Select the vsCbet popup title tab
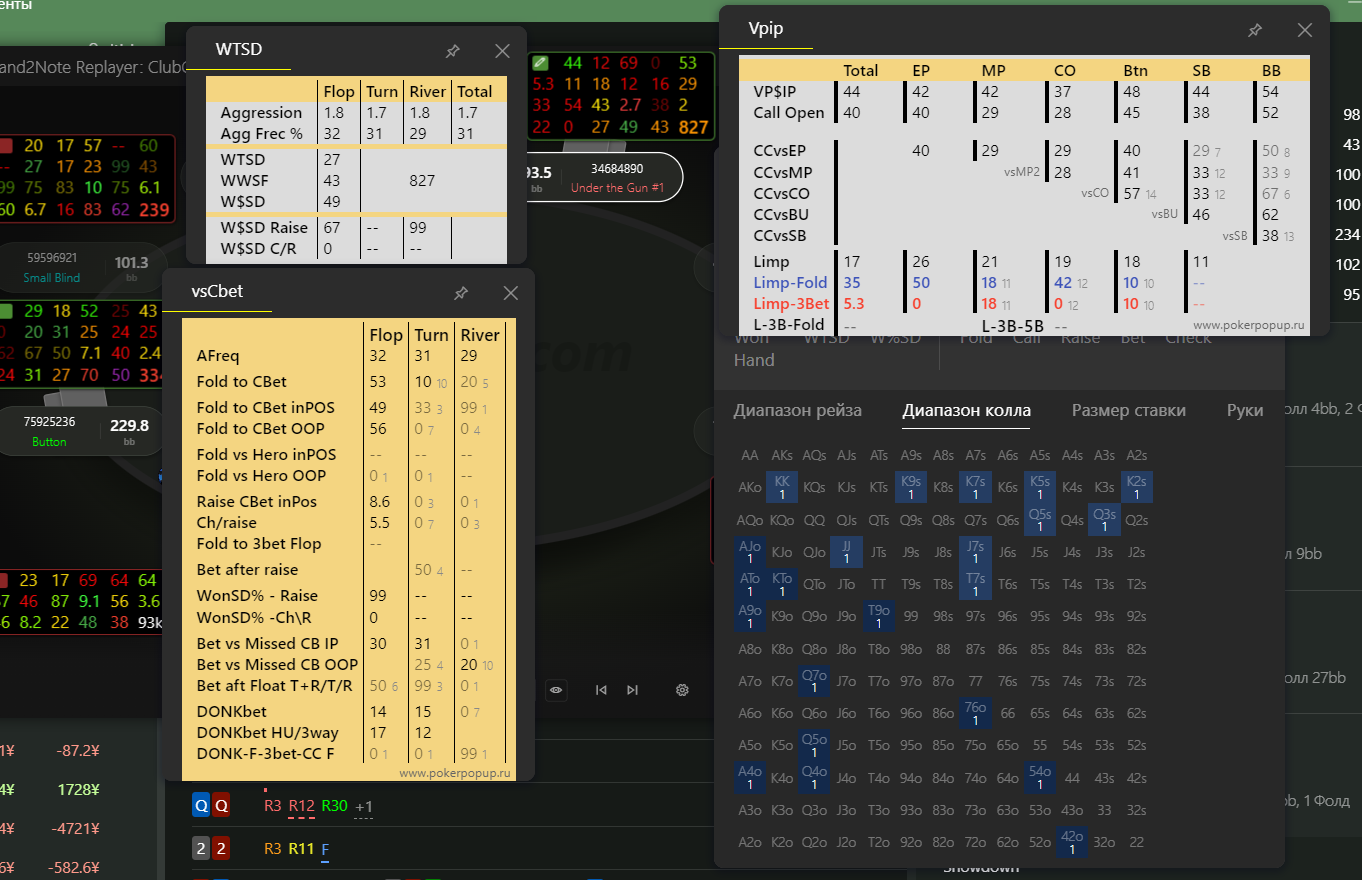The width and height of the screenshot is (1362, 880). pyautogui.click(x=217, y=292)
